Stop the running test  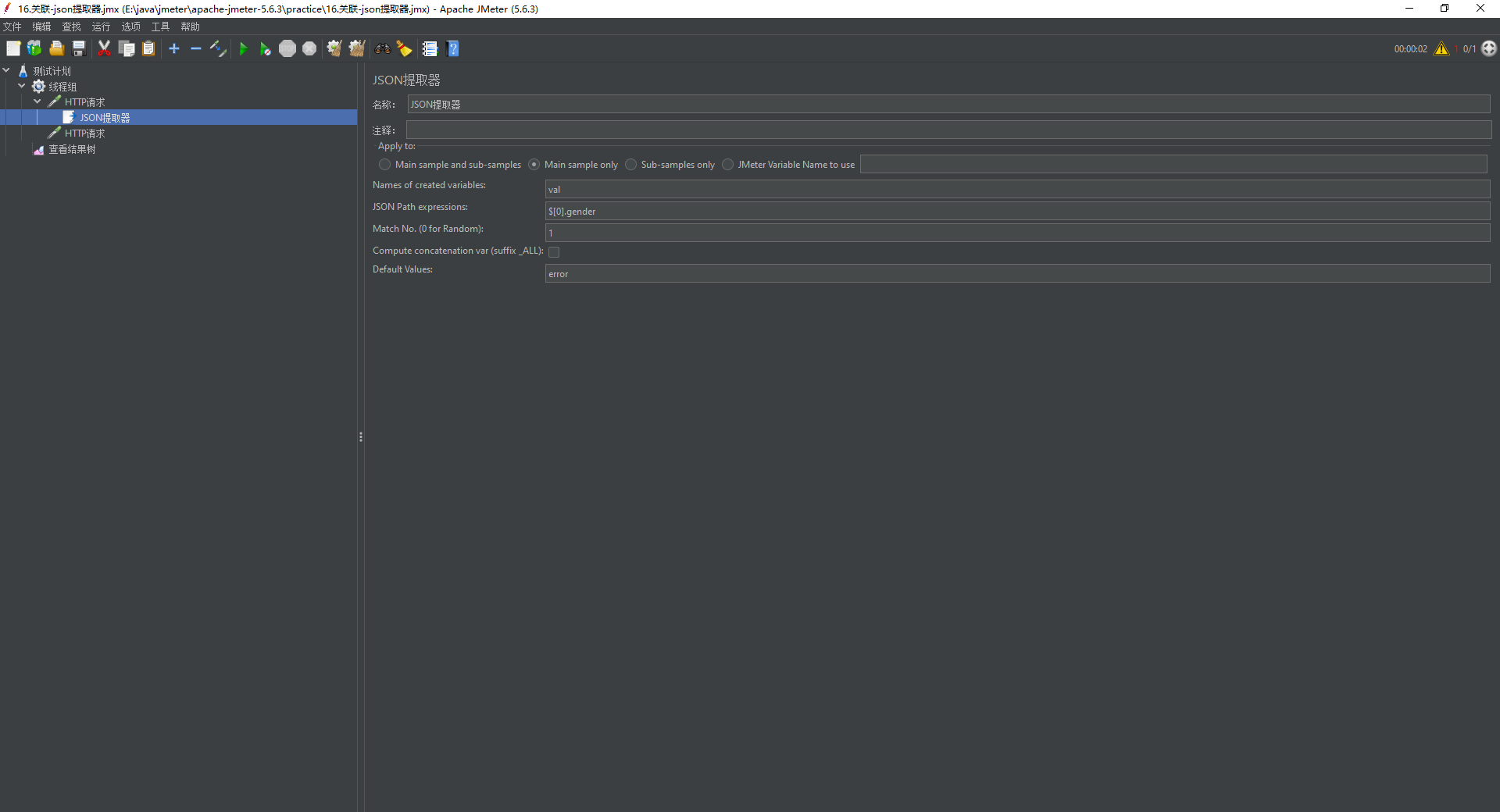(x=287, y=48)
